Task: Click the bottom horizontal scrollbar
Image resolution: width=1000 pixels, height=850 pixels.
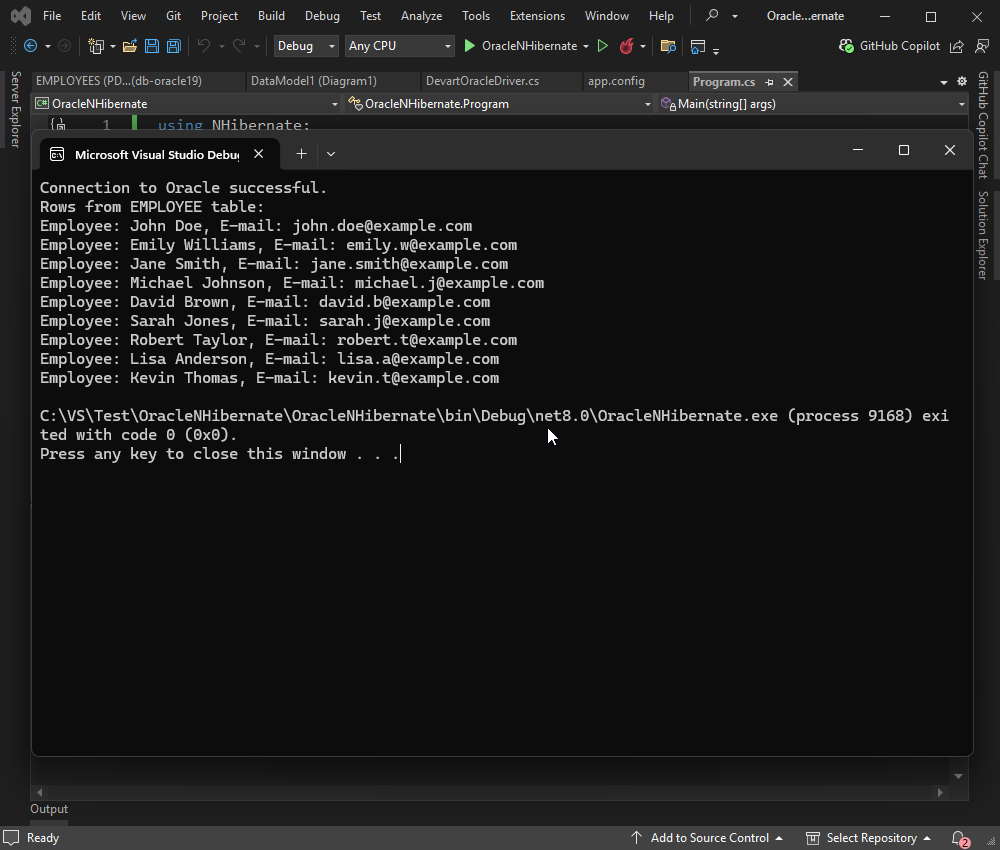Action: tap(490, 791)
